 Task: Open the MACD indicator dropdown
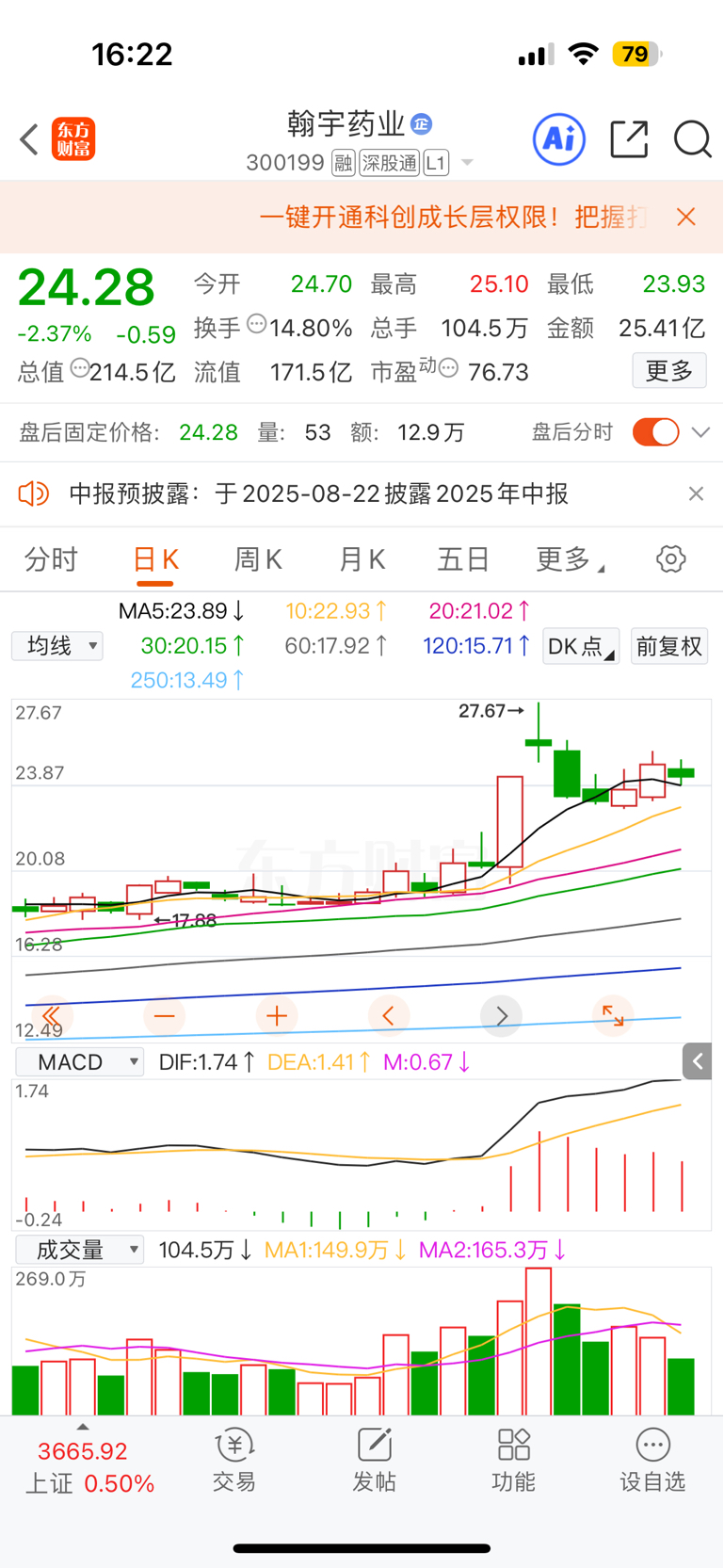(80, 1062)
